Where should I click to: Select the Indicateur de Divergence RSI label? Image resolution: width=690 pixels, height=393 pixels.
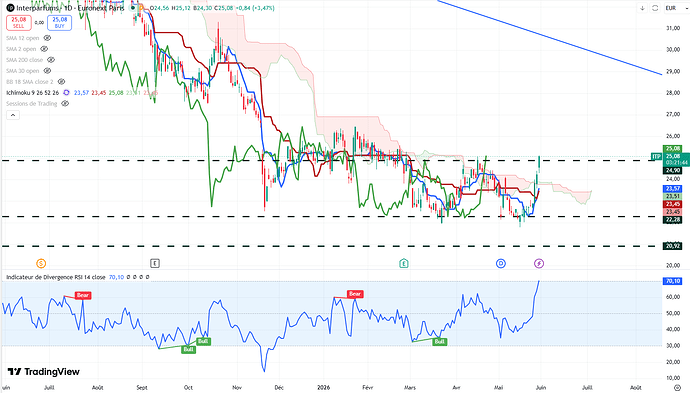(55, 277)
